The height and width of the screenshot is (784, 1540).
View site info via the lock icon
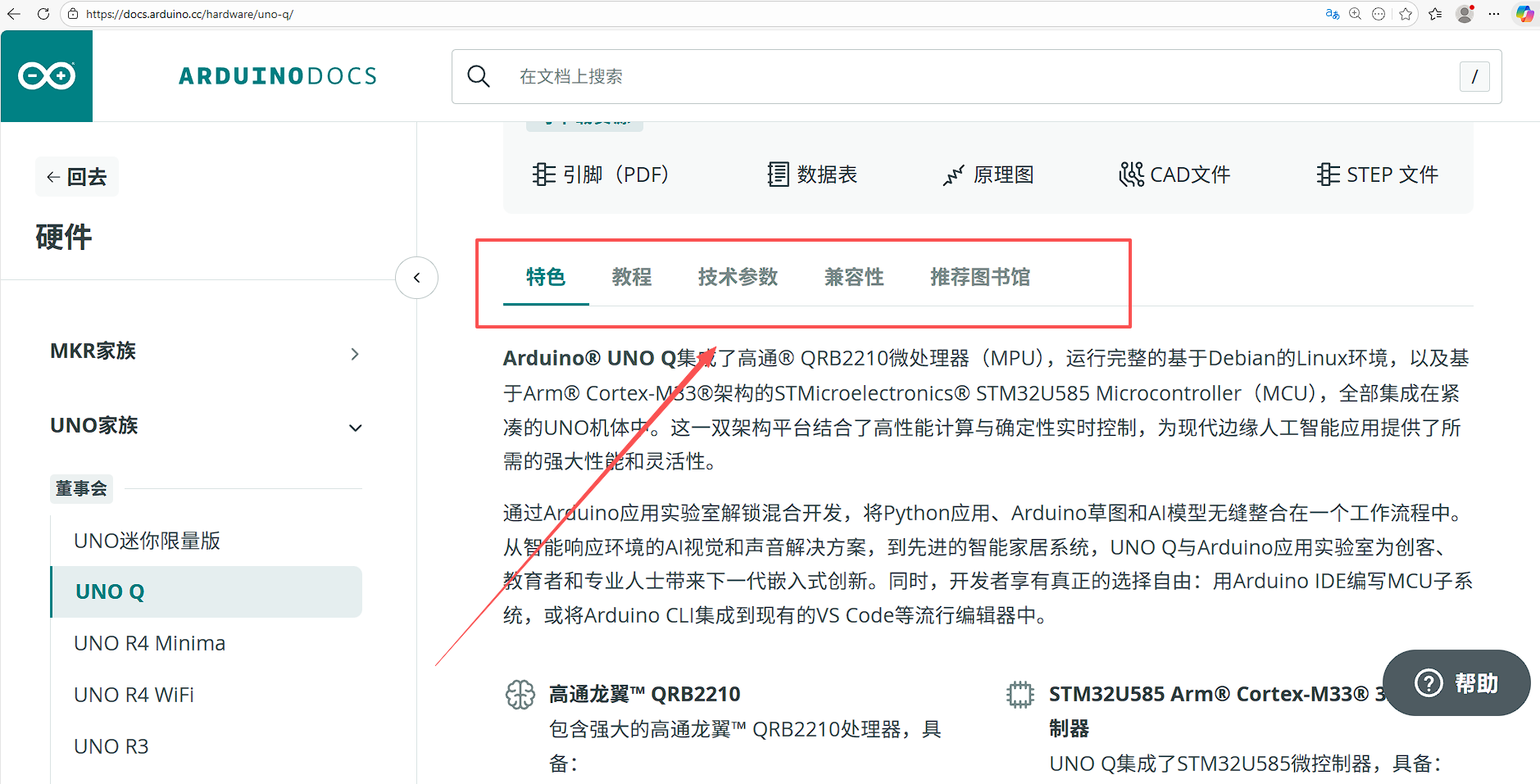click(x=73, y=14)
